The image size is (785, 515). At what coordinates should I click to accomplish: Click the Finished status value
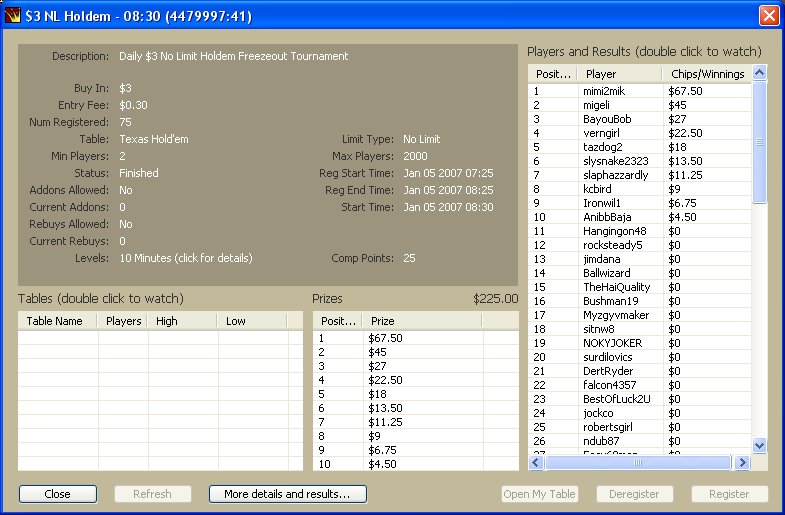click(x=139, y=173)
